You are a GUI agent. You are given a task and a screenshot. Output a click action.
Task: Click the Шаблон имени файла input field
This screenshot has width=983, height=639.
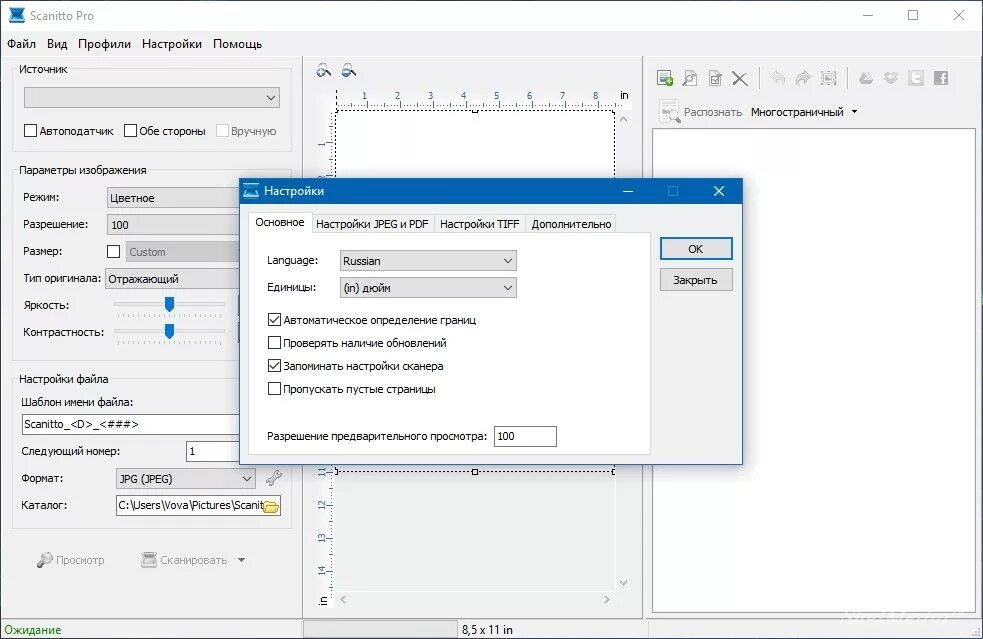tap(131, 425)
